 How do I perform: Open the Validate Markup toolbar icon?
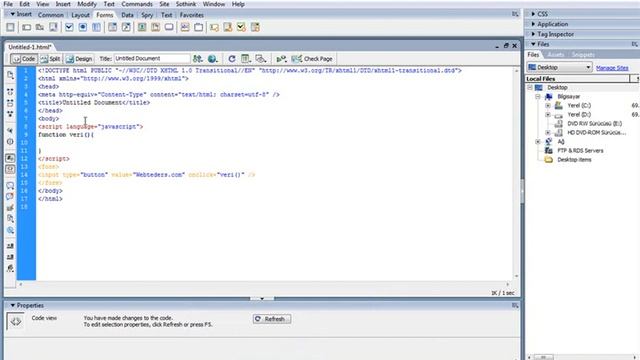pos(281,59)
